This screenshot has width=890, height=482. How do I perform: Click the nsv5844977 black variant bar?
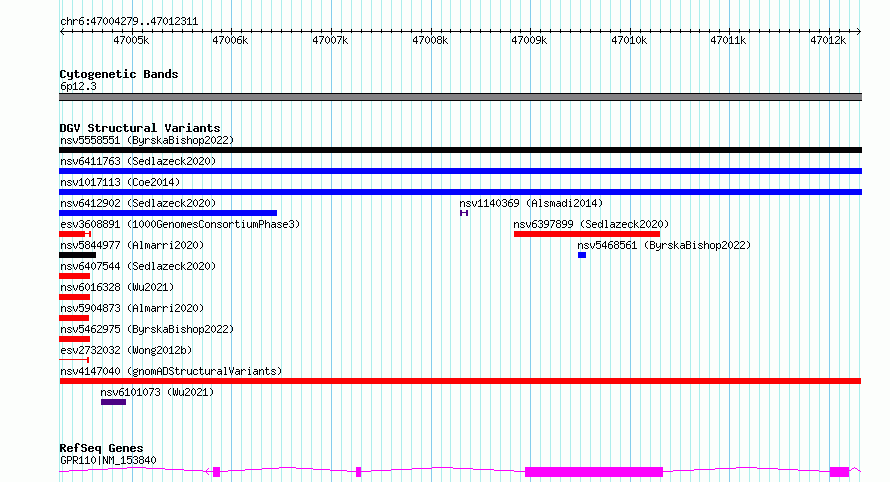tap(77, 255)
